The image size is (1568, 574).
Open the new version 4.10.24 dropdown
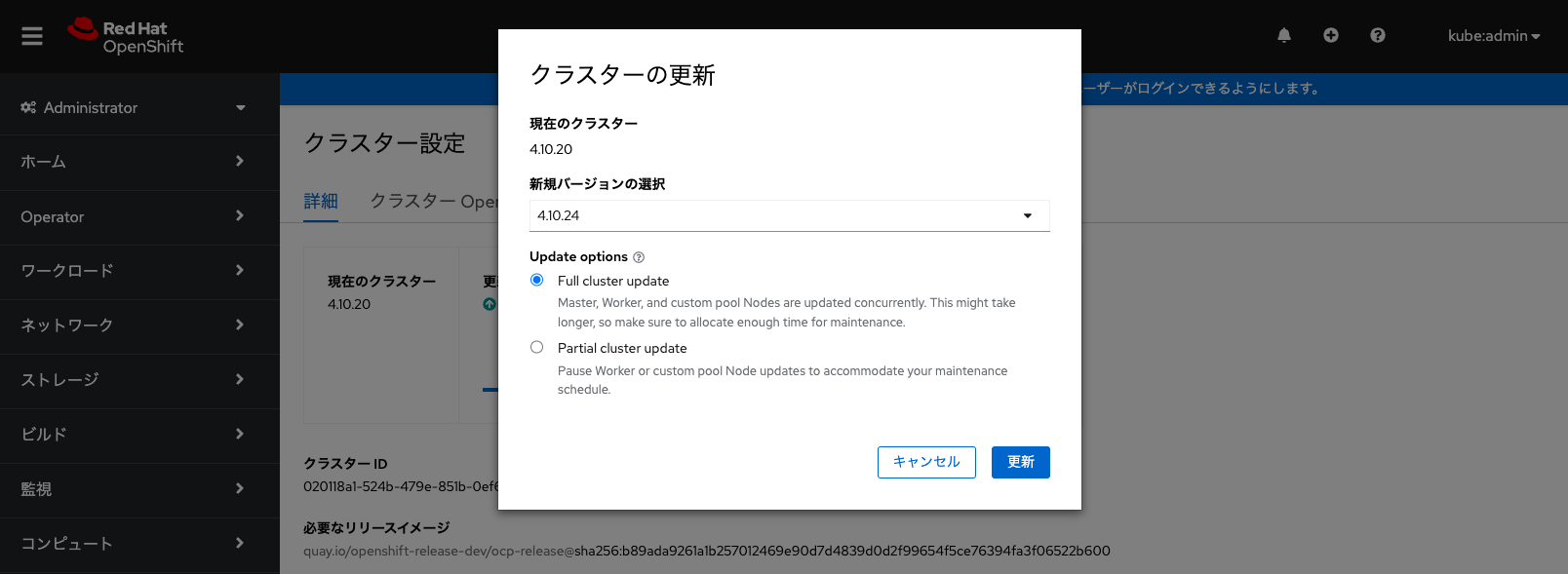click(x=790, y=215)
